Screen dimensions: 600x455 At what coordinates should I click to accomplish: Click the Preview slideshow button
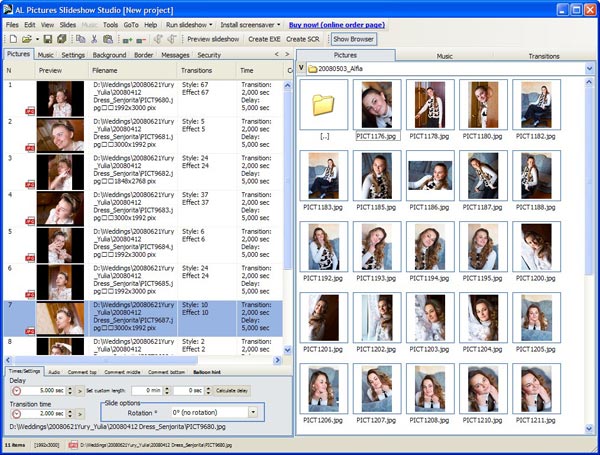(x=214, y=38)
